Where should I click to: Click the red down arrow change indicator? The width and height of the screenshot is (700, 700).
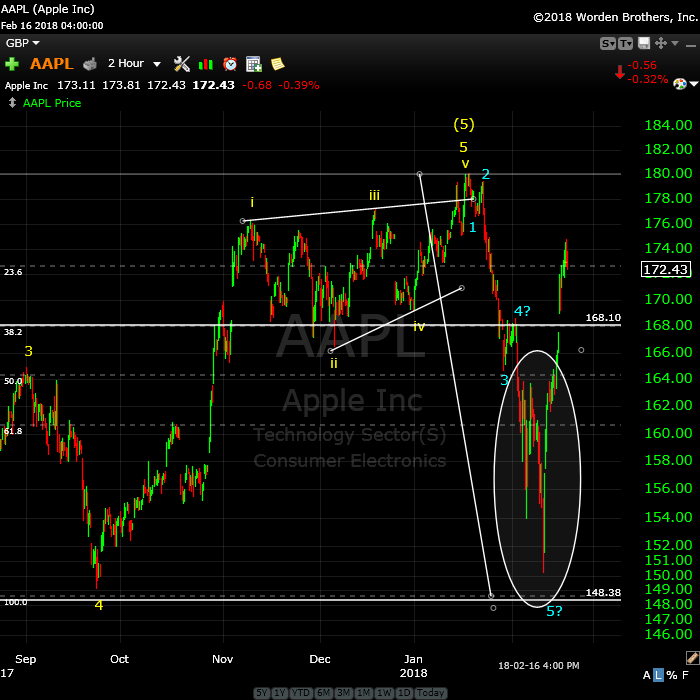[x=620, y=72]
